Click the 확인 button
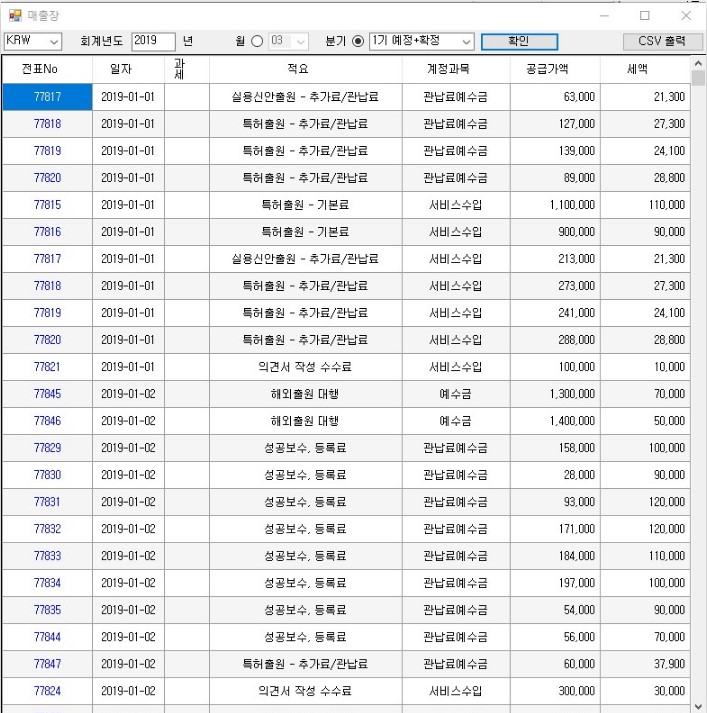The image size is (707, 713). [x=519, y=41]
